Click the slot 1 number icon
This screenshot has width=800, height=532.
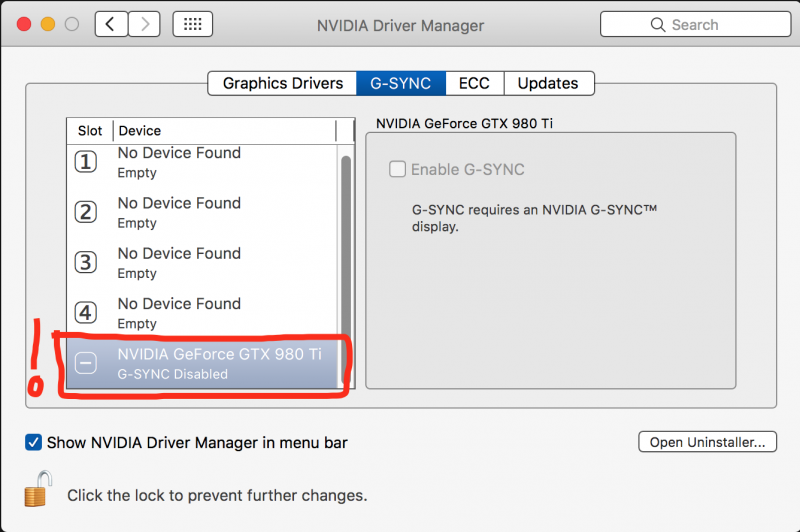(86, 162)
